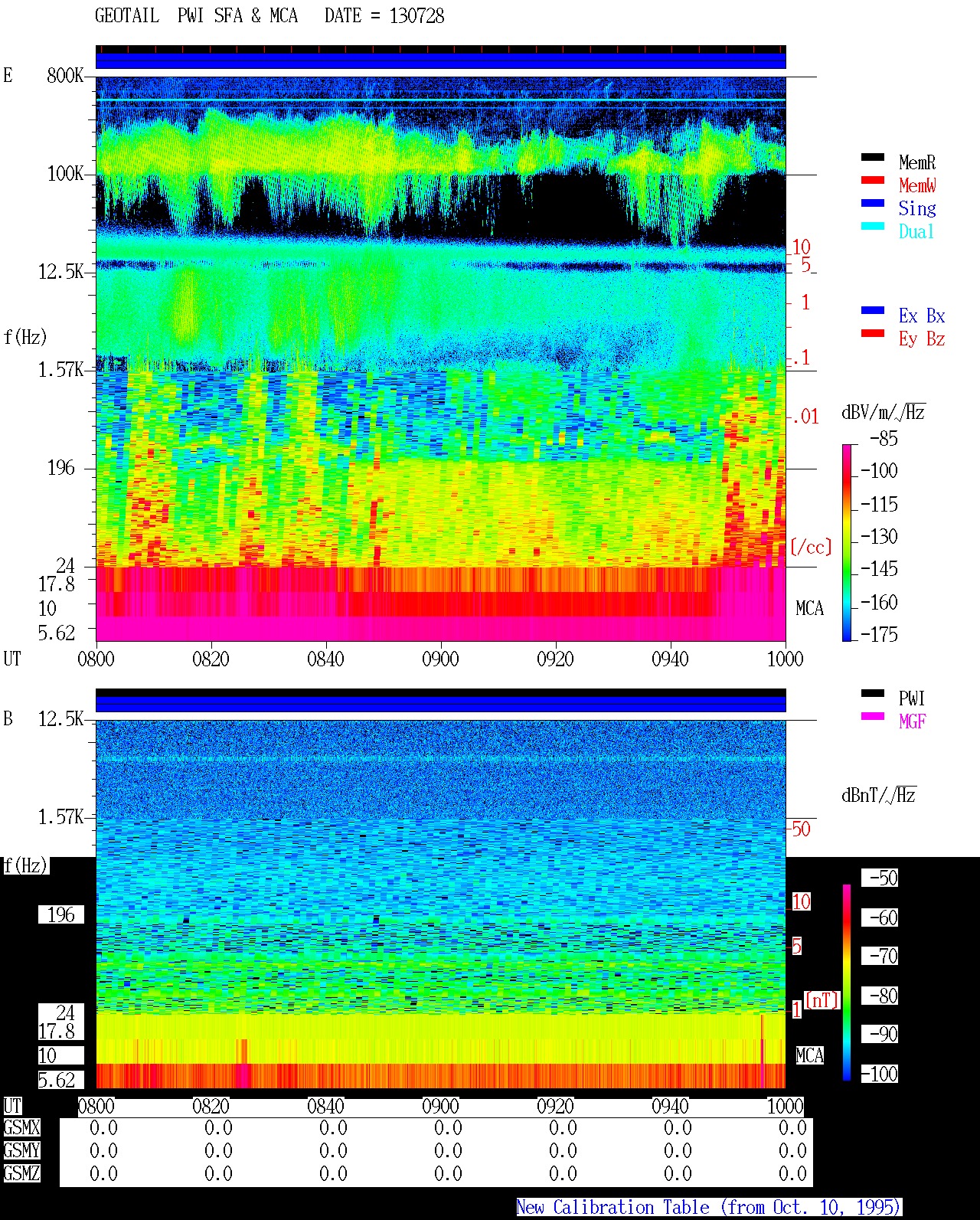The width and height of the screenshot is (980, 1220).
Task: Click '196' on the B panel axis
Action: click(x=61, y=915)
